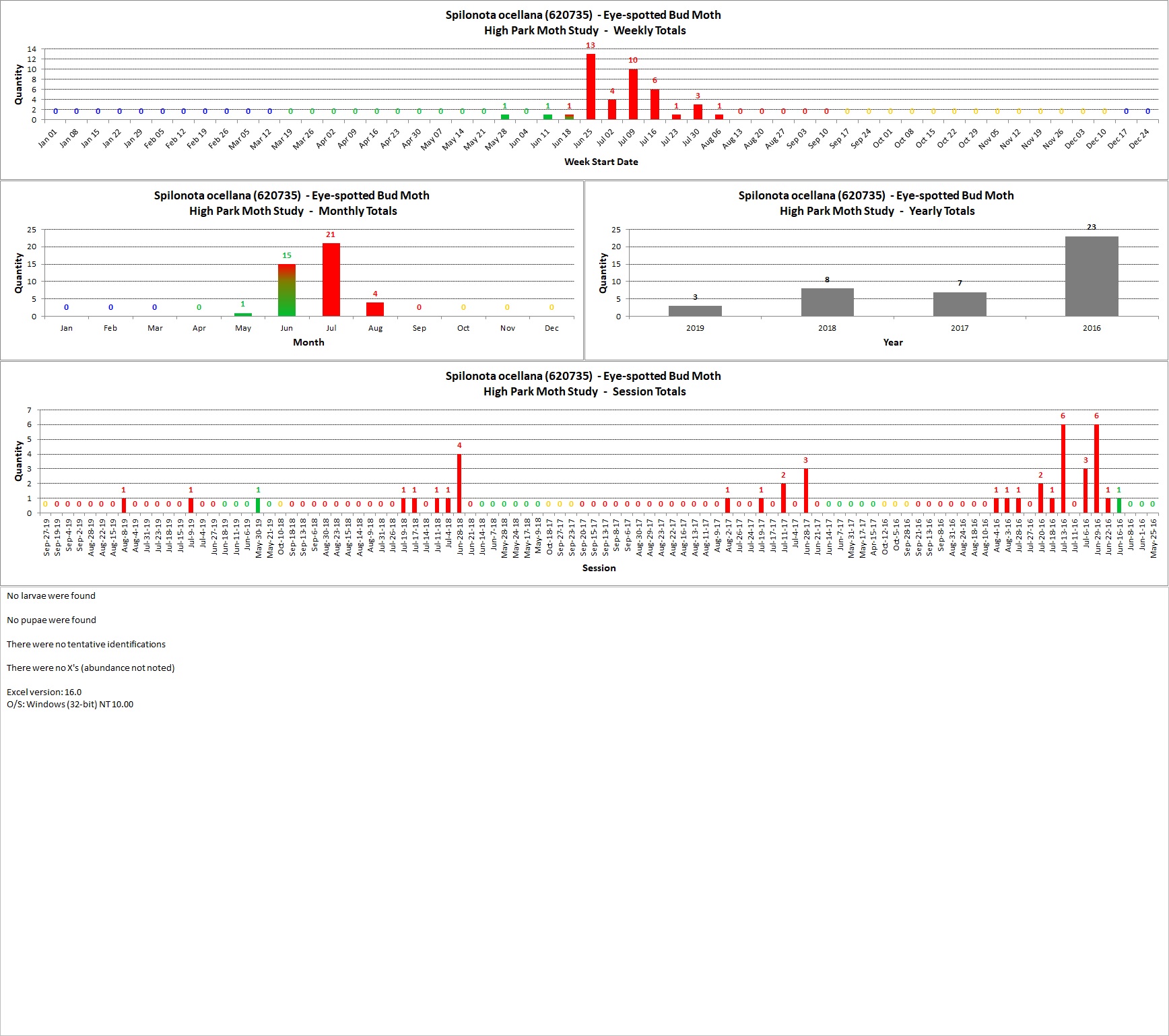Select the Jul 30 weekly bar labeled 3
1169x1036 pixels.
click(x=698, y=112)
